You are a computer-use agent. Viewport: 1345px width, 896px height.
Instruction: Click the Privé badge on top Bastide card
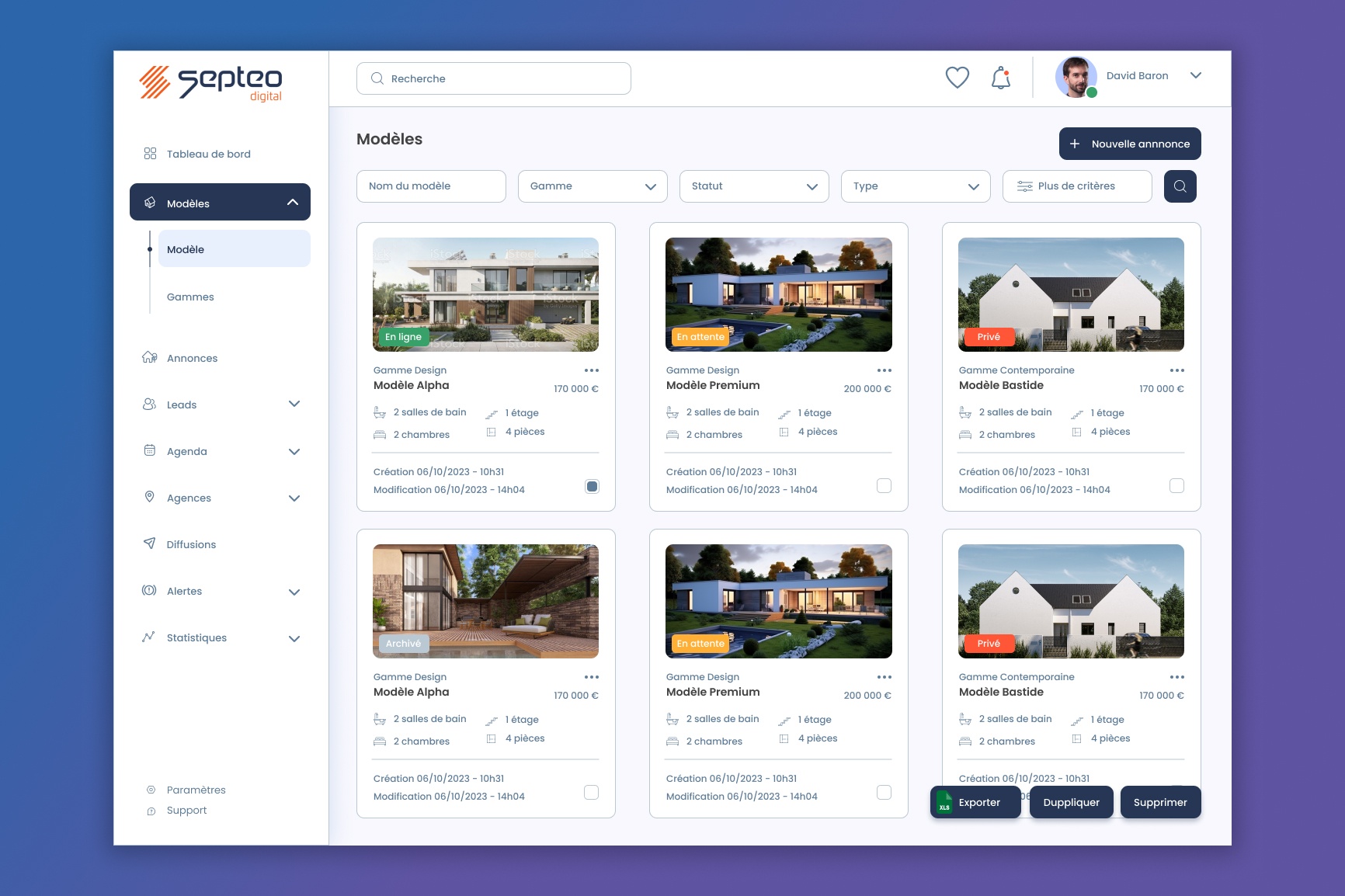tap(989, 337)
